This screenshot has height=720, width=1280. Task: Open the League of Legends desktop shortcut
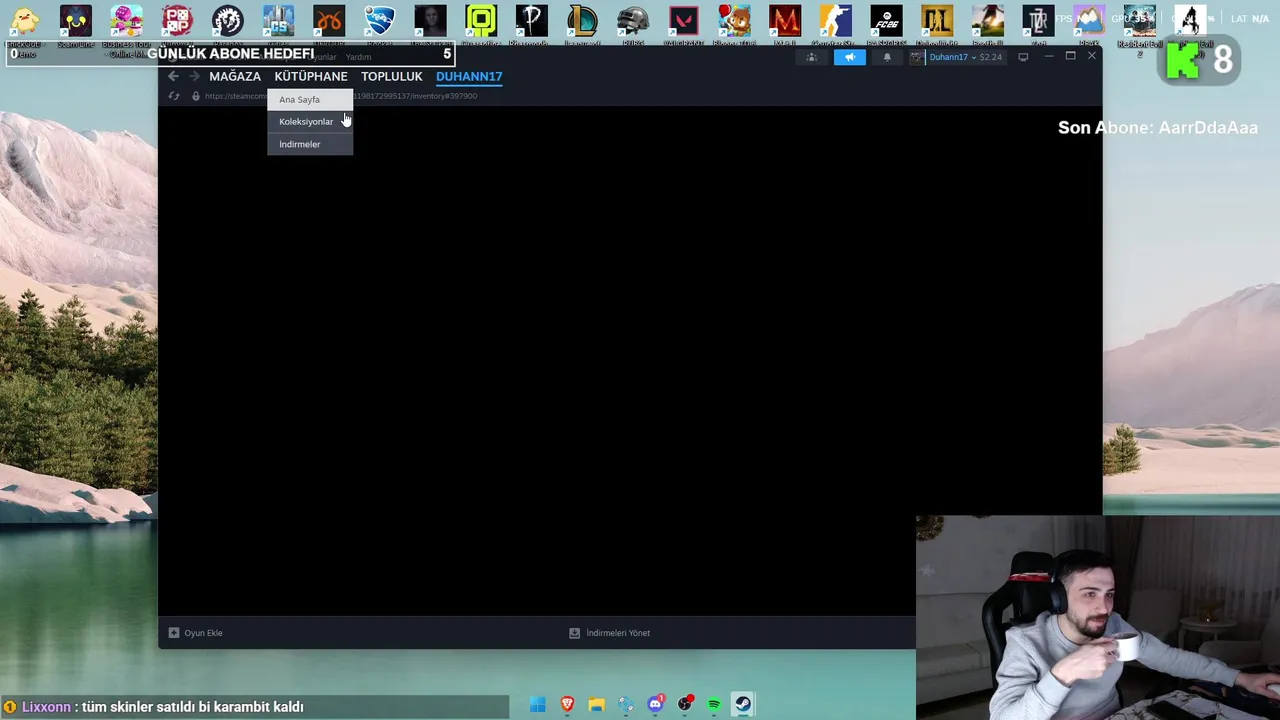point(582,20)
